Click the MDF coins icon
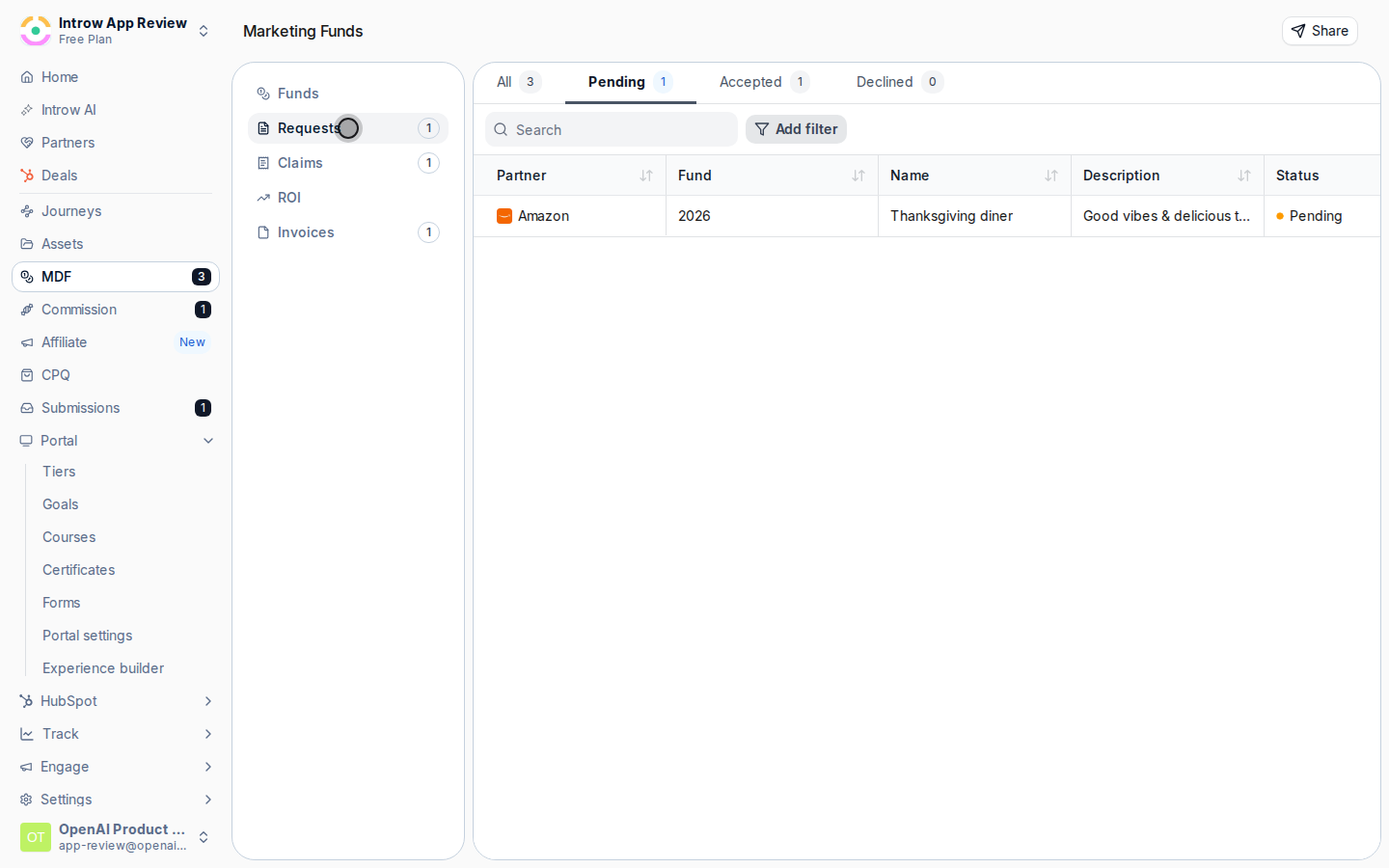 tap(27, 277)
